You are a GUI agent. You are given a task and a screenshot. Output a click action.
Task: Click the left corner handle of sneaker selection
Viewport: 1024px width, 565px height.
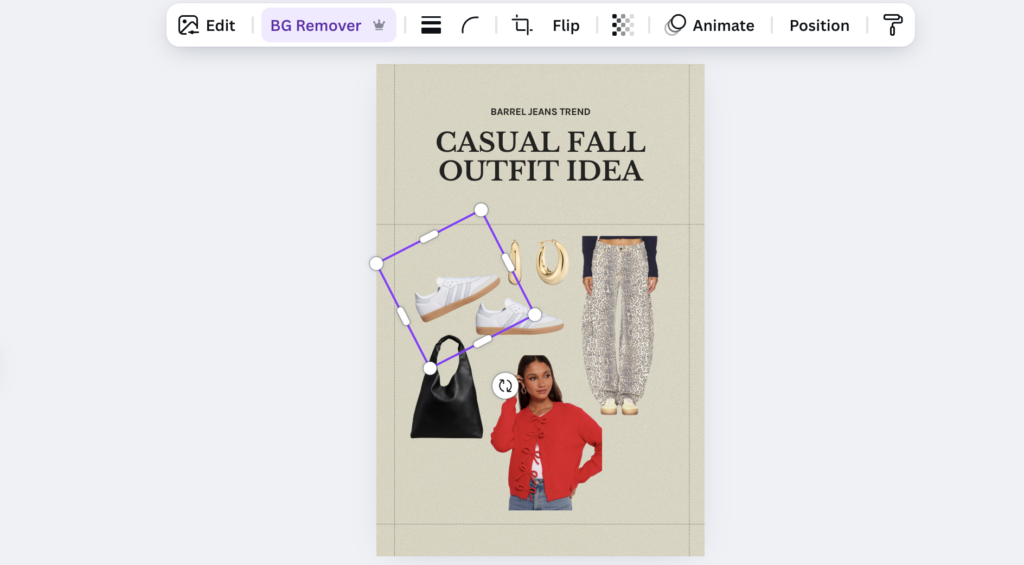(x=376, y=263)
